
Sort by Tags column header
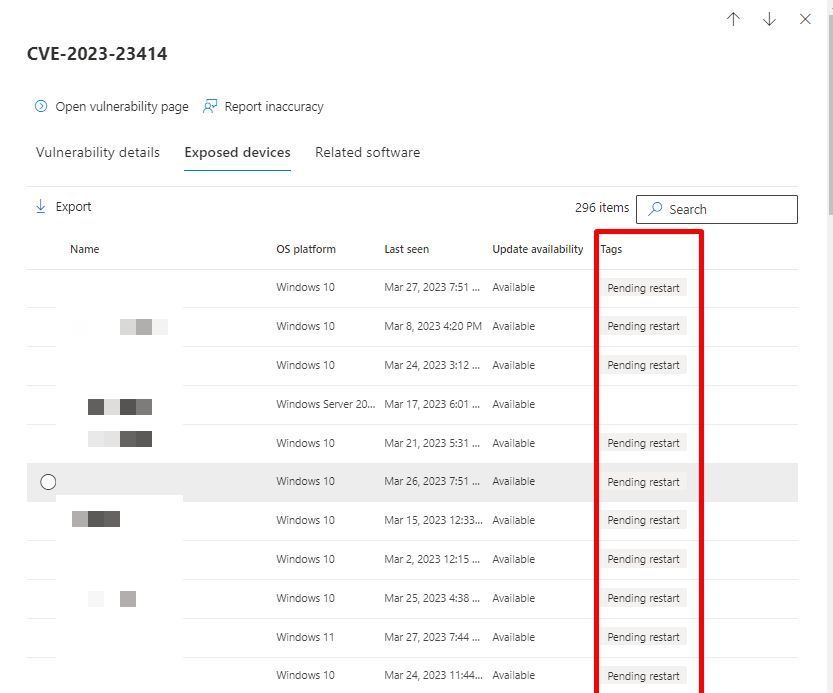point(611,249)
